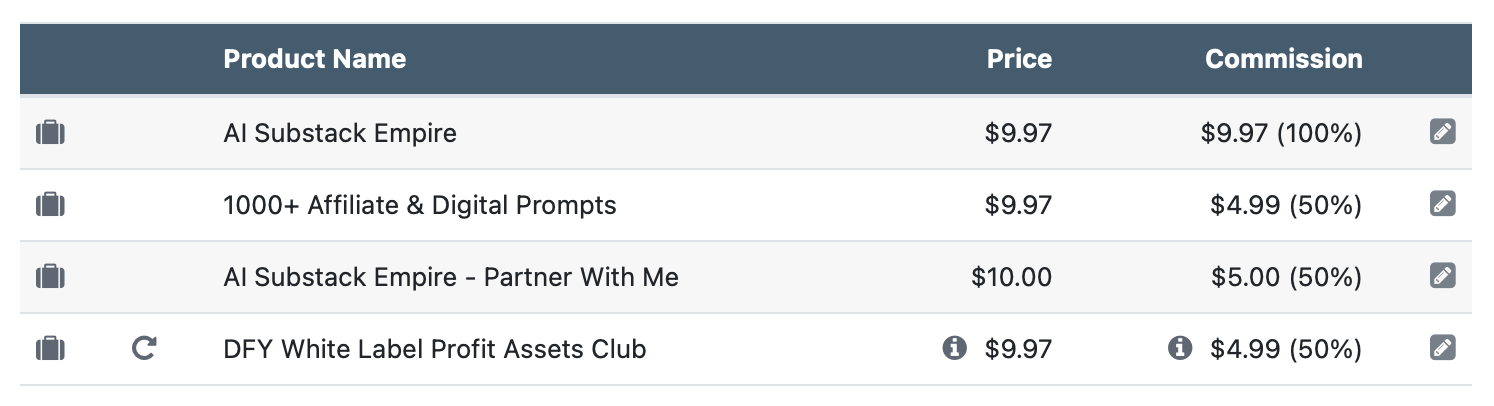Click the $10.00 price cell

click(x=1011, y=277)
